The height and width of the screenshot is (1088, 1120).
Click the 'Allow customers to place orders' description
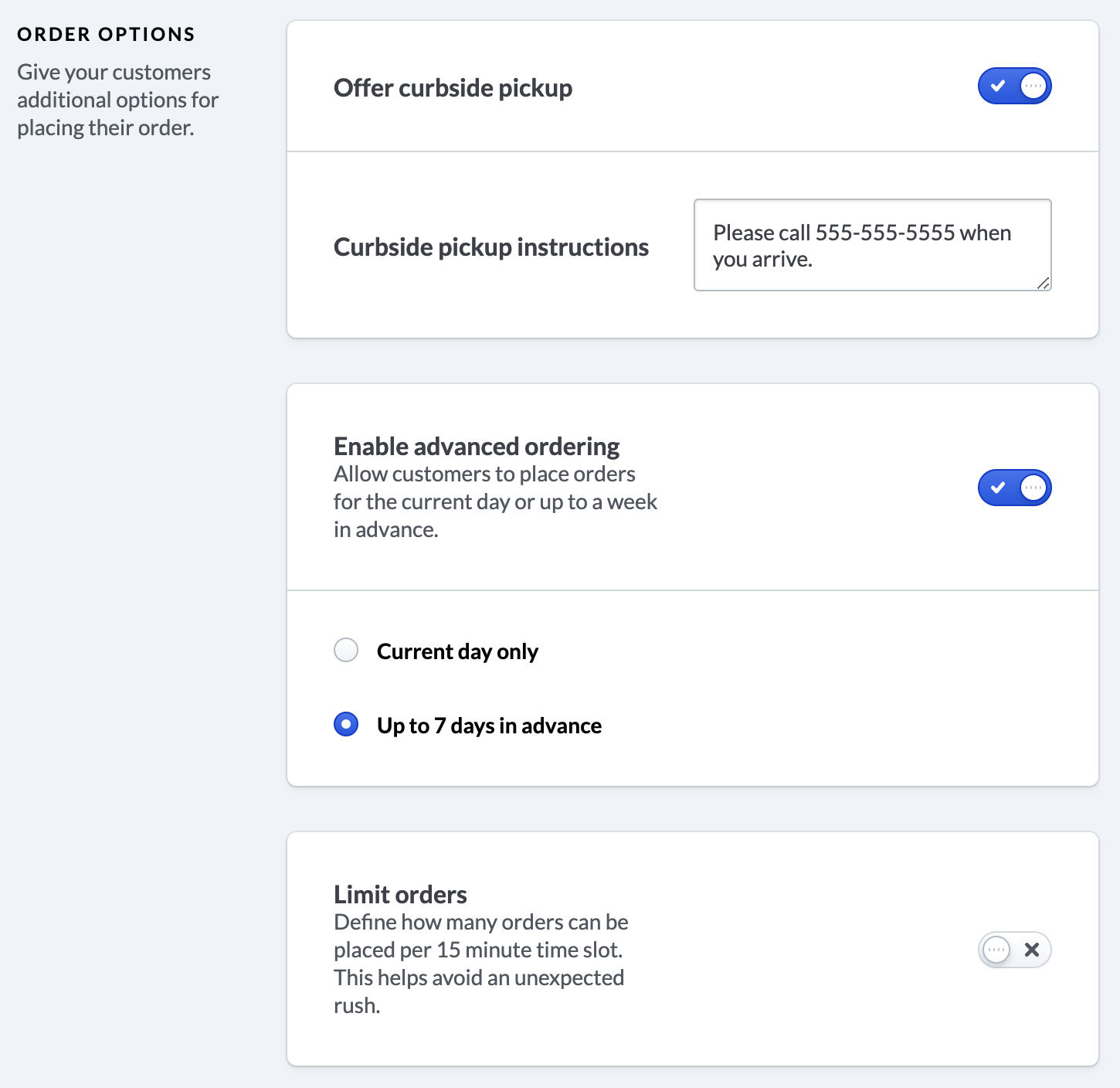pyautogui.click(x=495, y=501)
